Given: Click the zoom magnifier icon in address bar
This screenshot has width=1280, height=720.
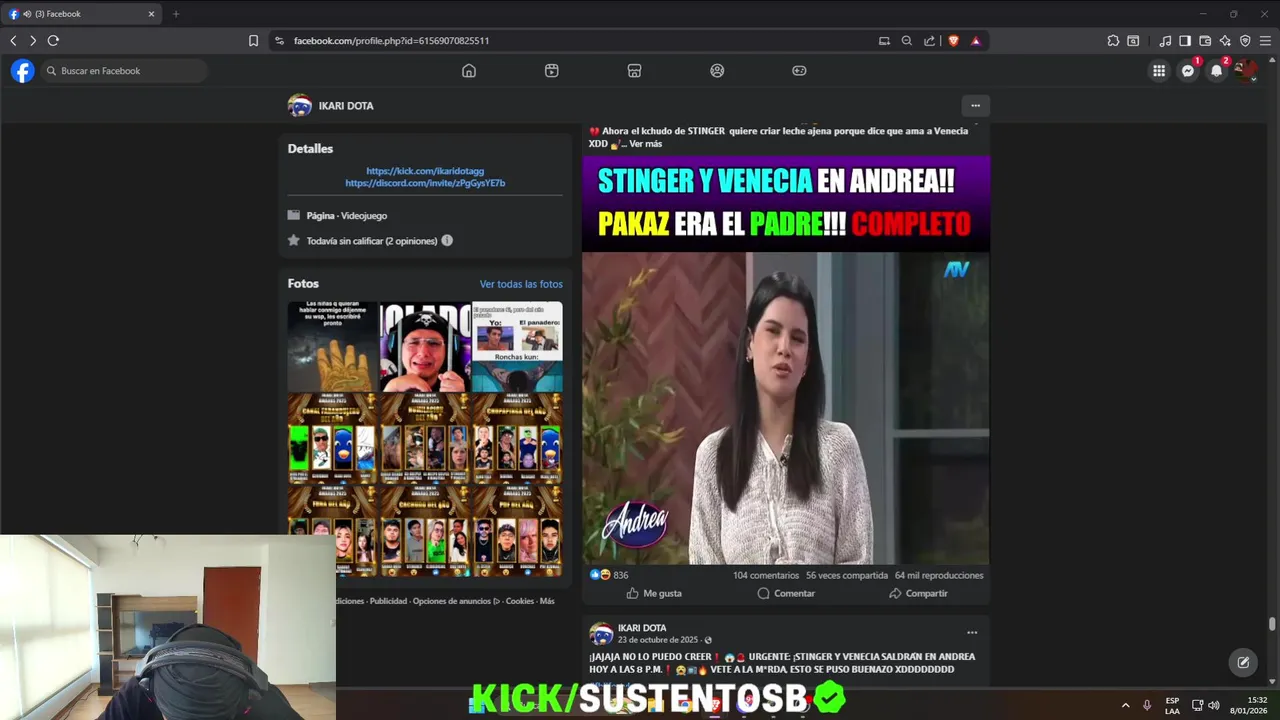Looking at the screenshot, I should tap(907, 41).
